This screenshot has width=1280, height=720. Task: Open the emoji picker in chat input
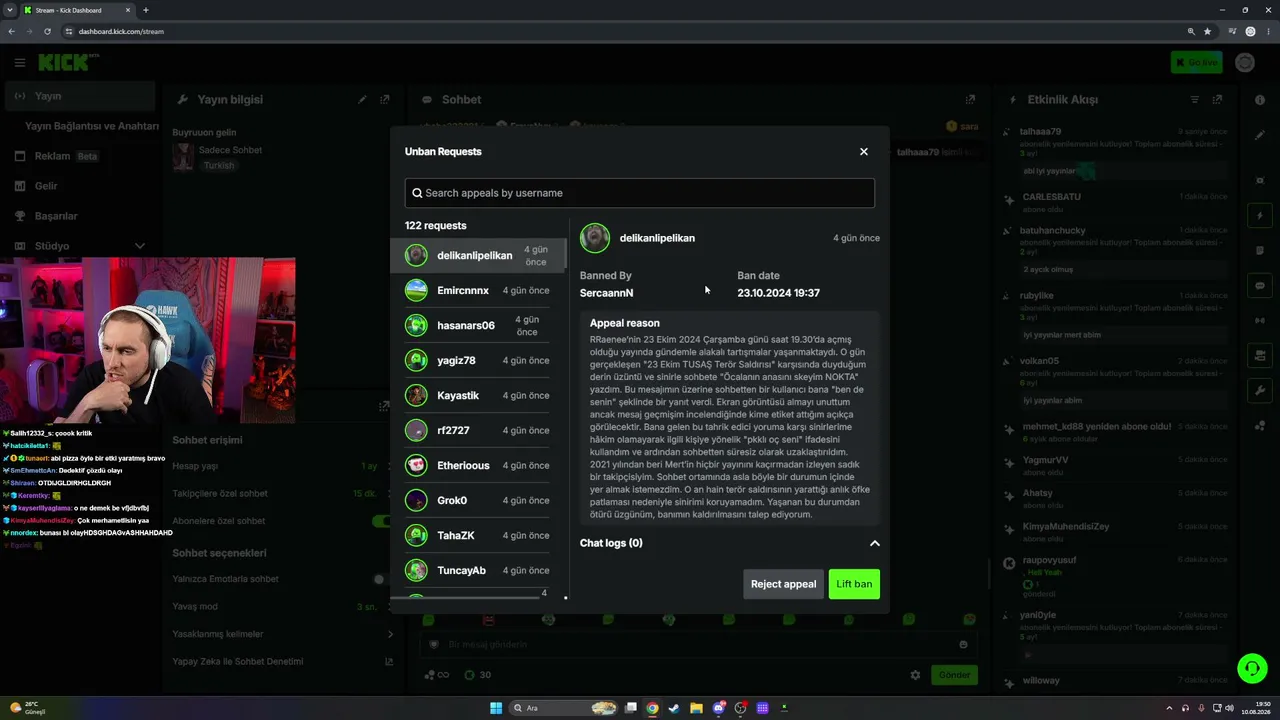click(963, 645)
